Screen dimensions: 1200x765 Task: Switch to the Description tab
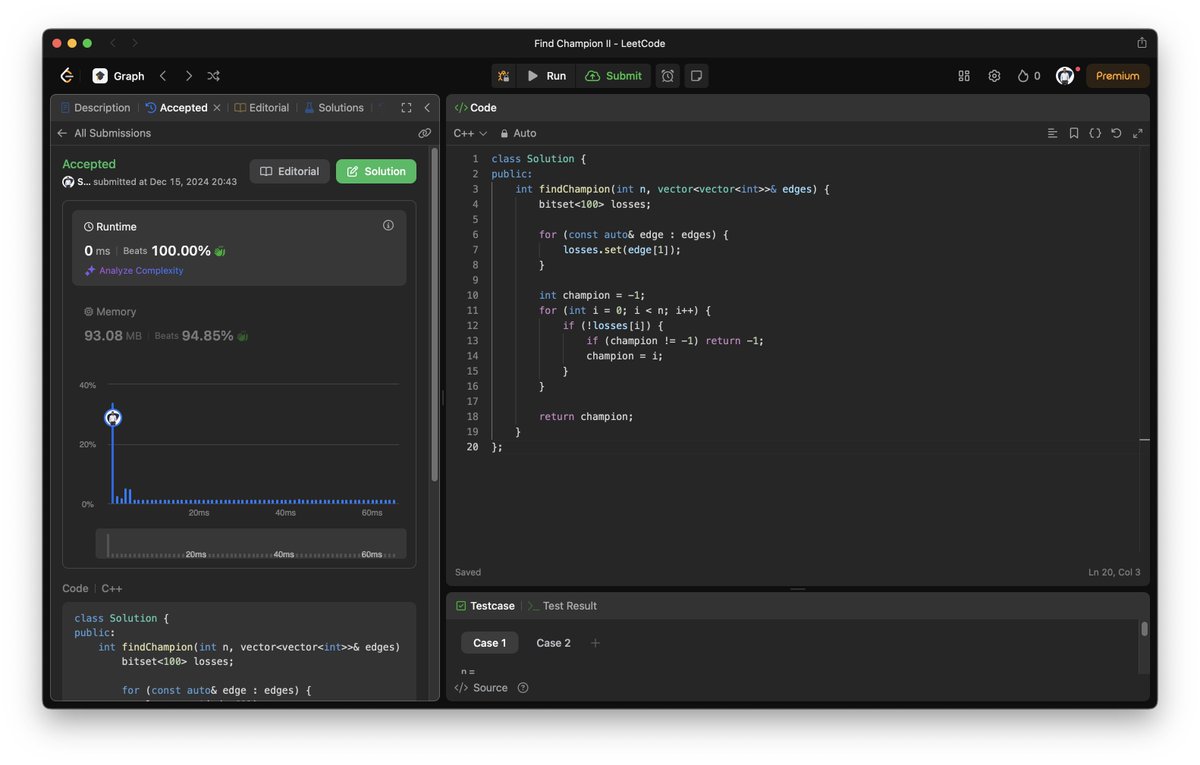point(95,108)
